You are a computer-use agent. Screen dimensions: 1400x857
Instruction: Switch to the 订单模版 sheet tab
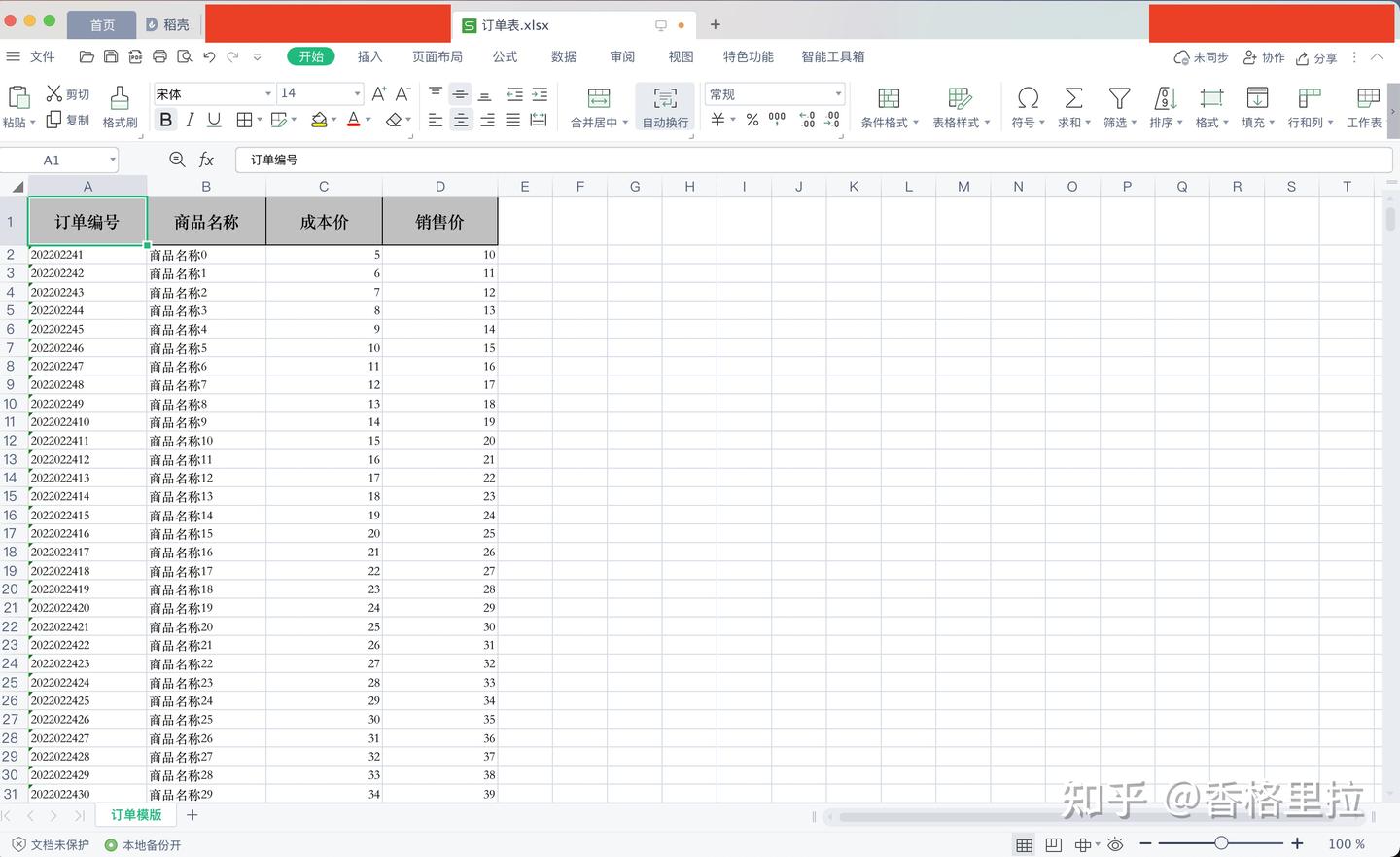coord(136,814)
